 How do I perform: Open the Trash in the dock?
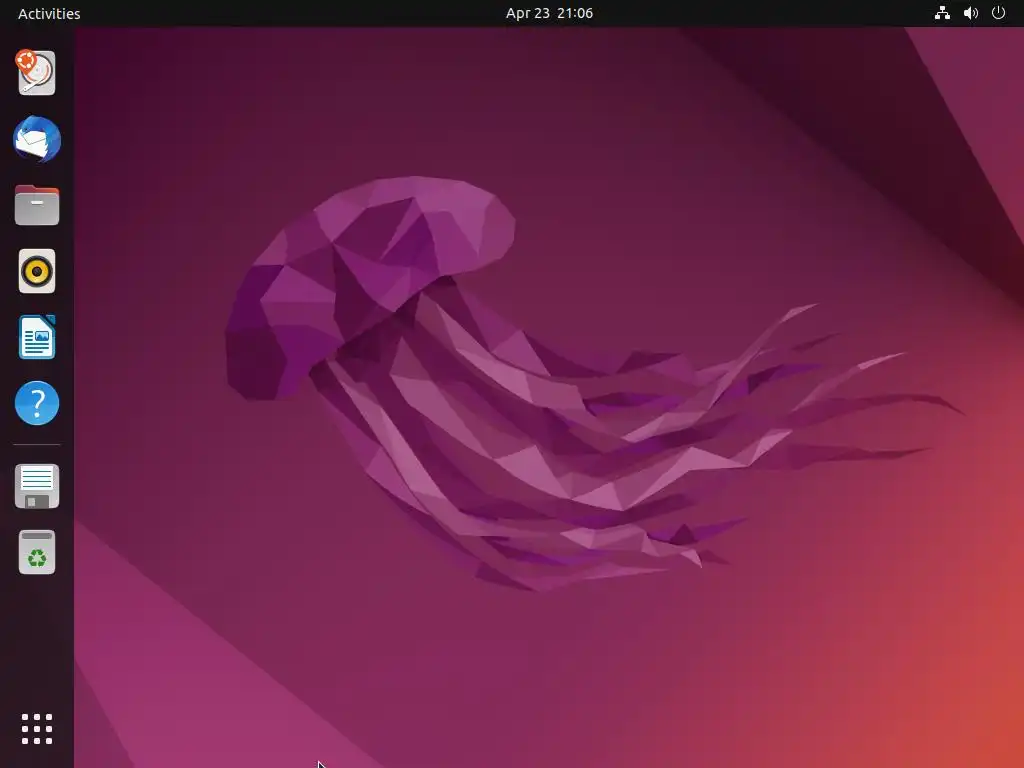[37, 552]
